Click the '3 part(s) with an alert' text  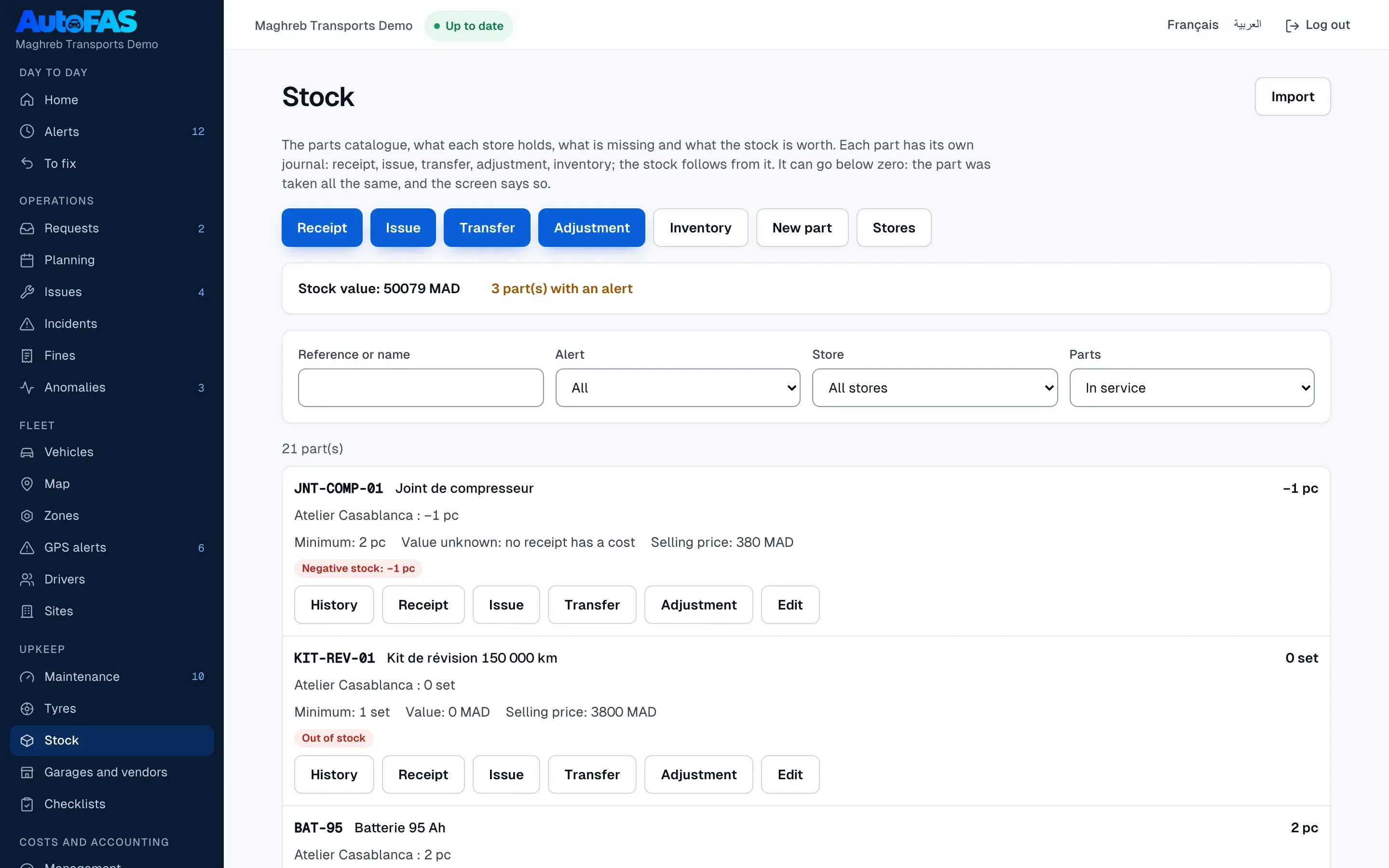coord(562,289)
